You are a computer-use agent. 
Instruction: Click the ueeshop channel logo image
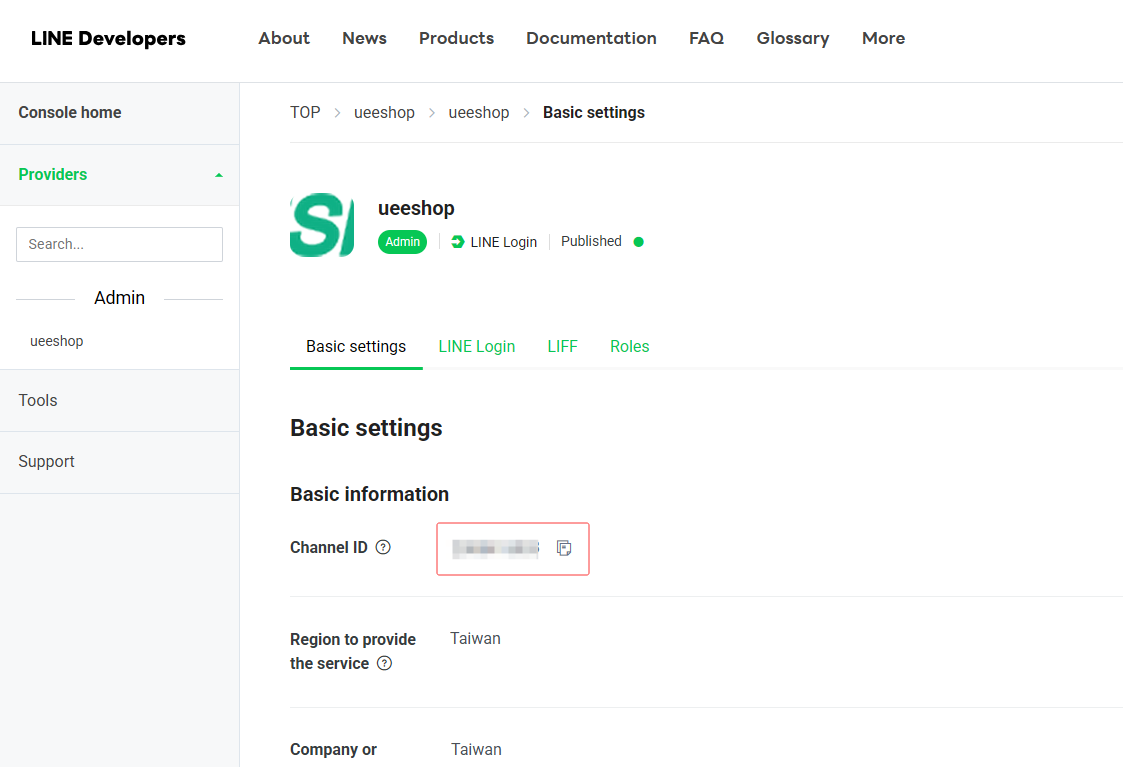322,225
